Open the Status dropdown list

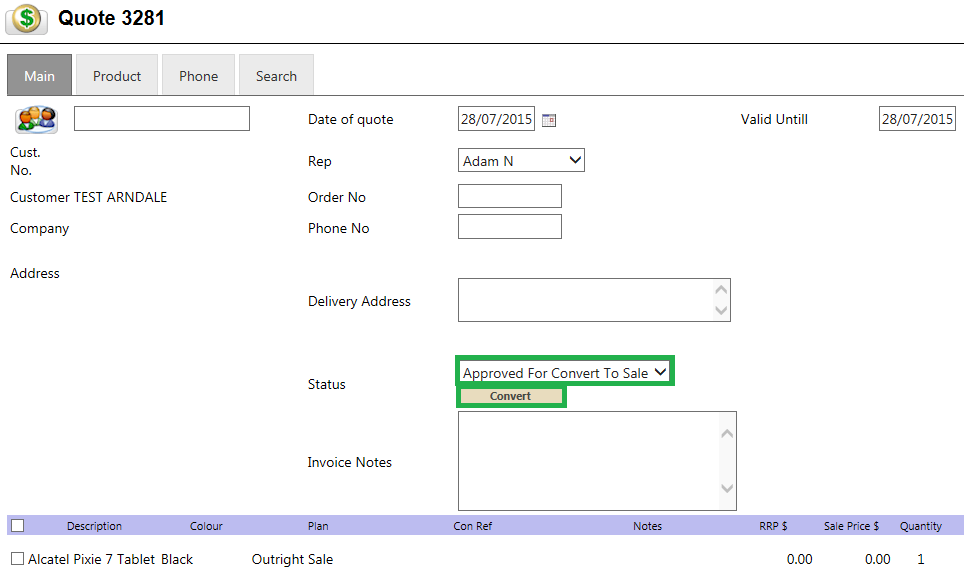point(564,372)
